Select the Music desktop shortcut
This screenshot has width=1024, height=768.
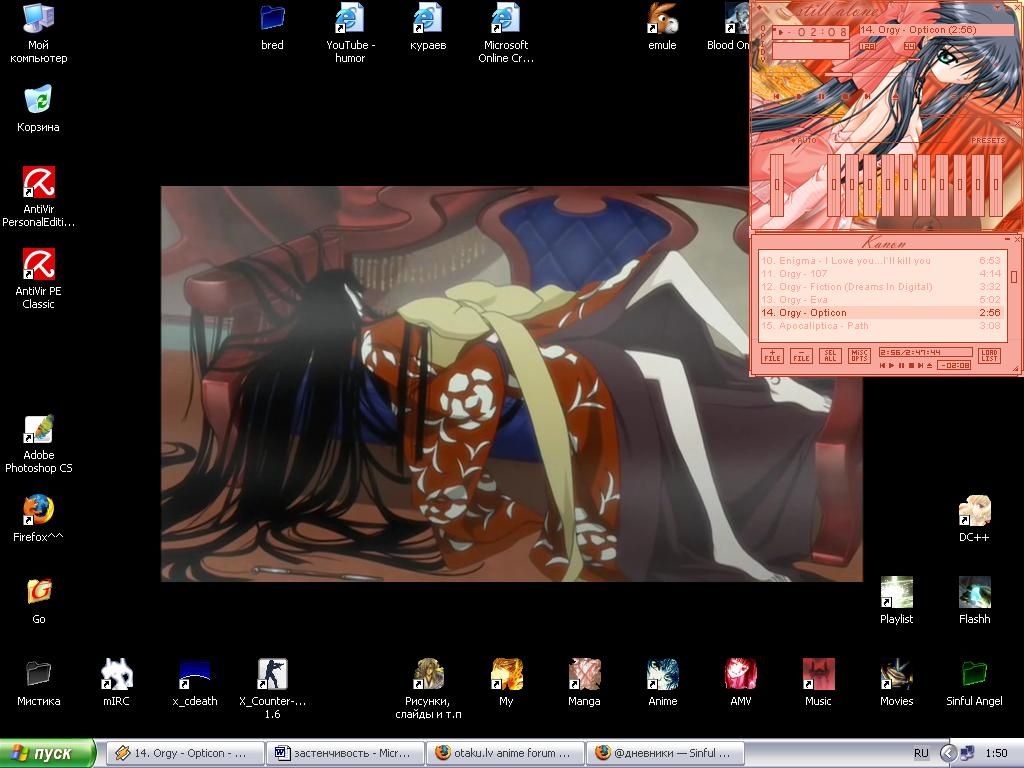(818, 683)
